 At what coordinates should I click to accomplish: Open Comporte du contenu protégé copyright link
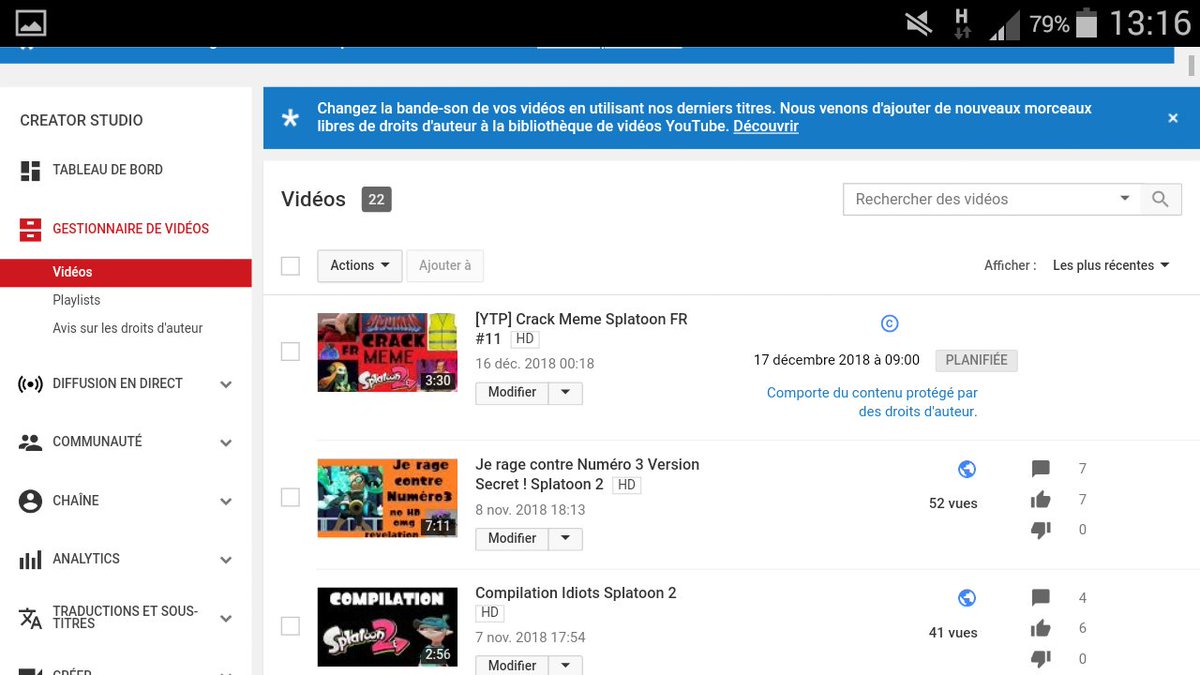(x=872, y=402)
